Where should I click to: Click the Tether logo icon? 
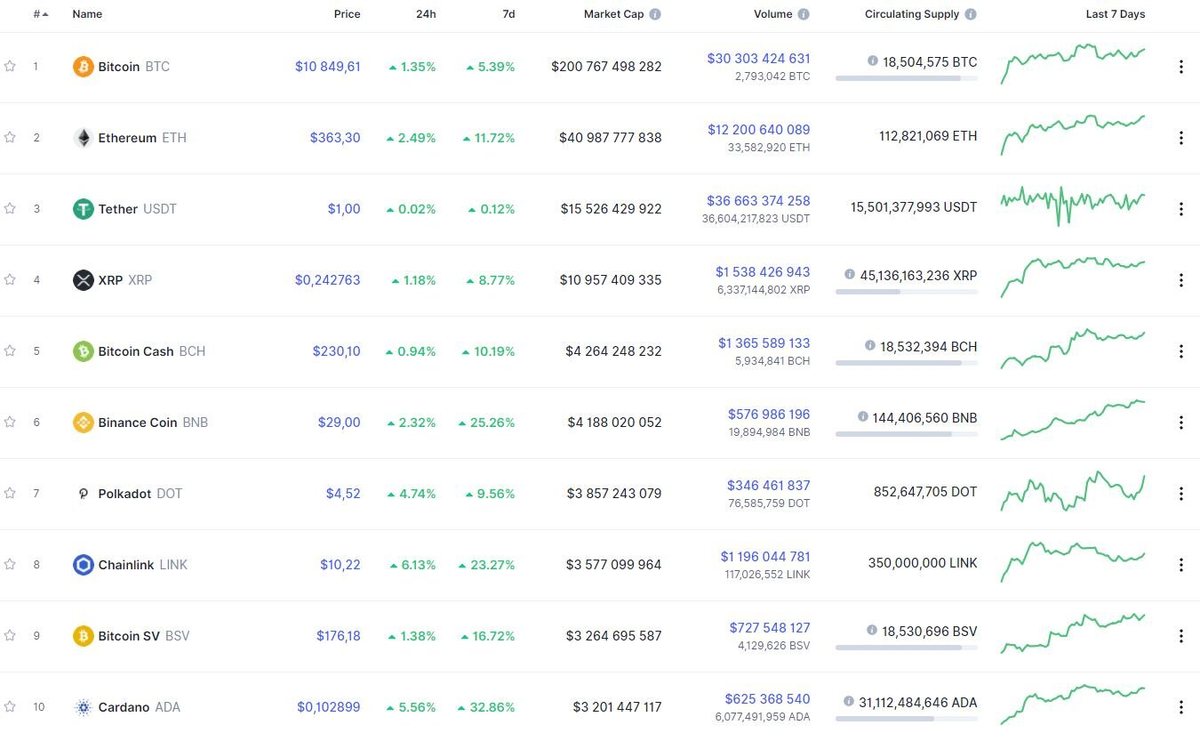(x=83, y=209)
